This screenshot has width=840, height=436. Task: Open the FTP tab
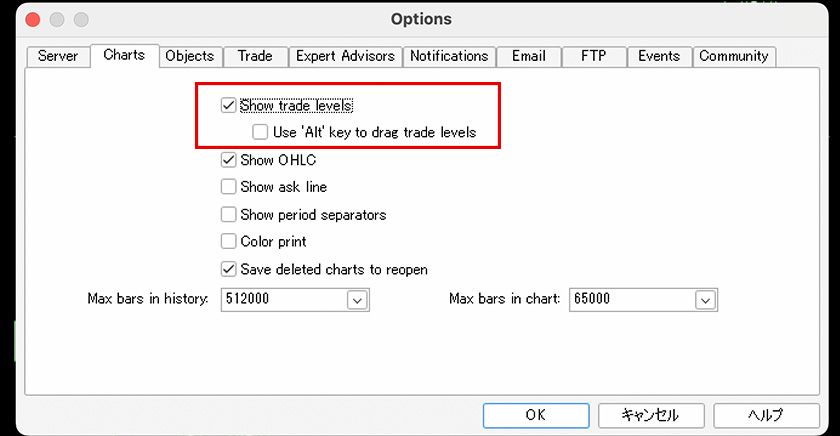[593, 57]
